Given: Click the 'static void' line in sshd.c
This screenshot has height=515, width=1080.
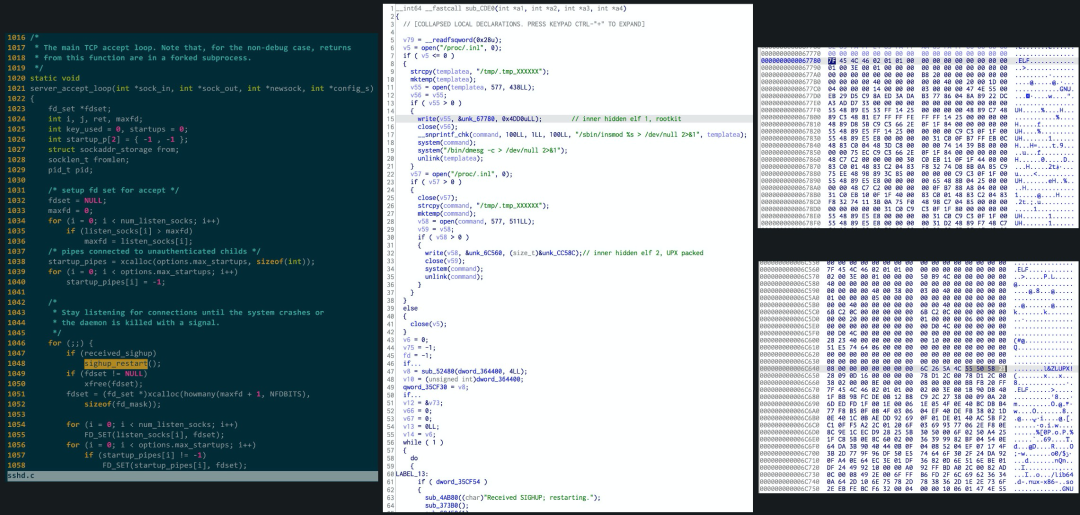Looking at the screenshot, I should tap(54, 78).
